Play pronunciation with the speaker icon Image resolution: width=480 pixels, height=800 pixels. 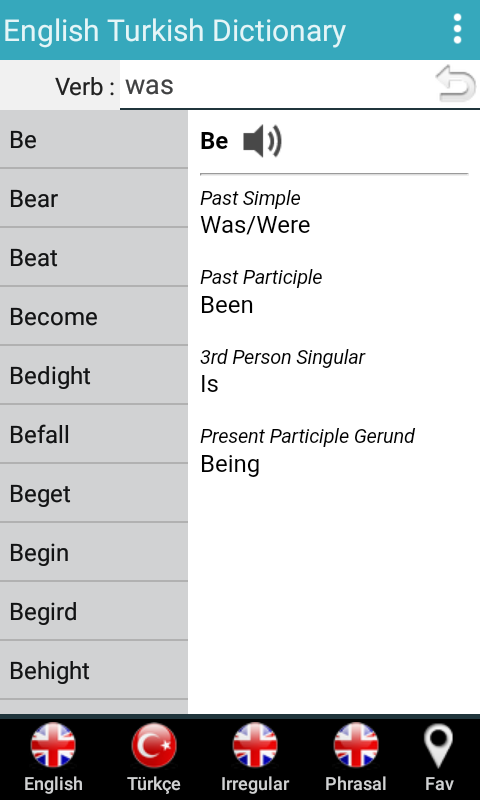[262, 141]
